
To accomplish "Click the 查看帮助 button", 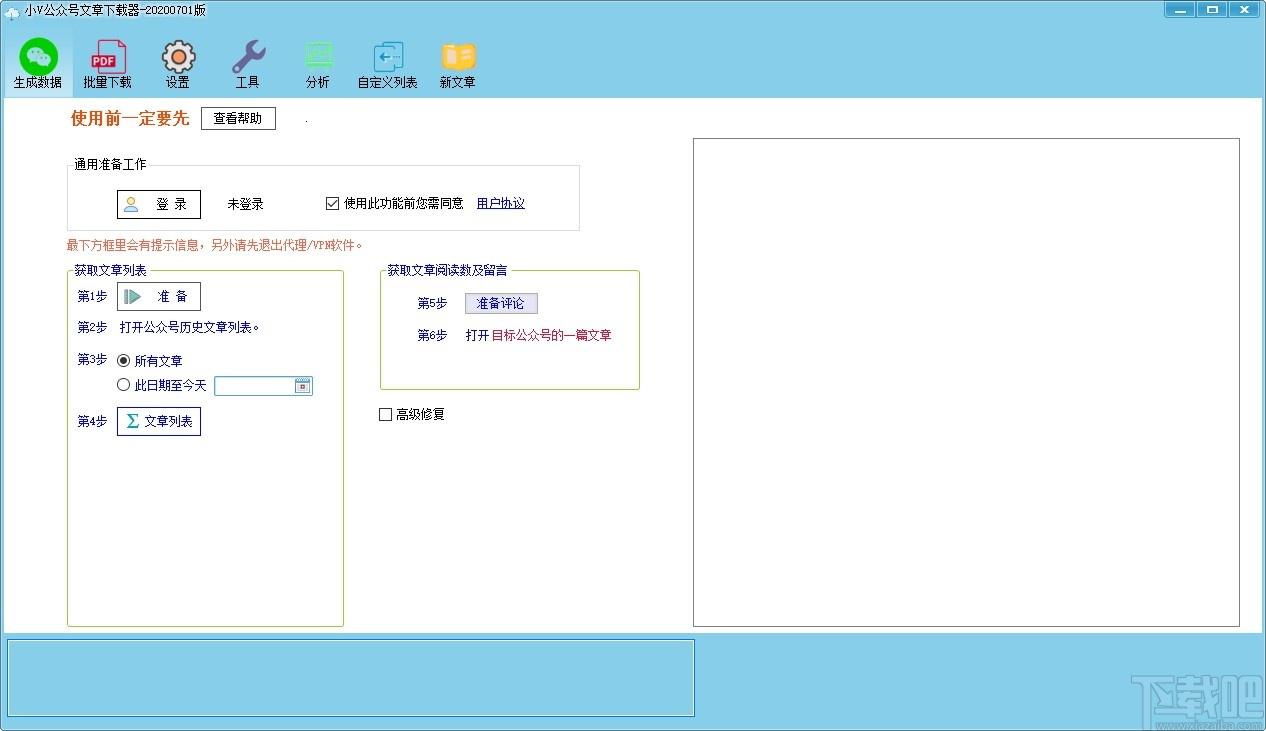I will [238, 118].
